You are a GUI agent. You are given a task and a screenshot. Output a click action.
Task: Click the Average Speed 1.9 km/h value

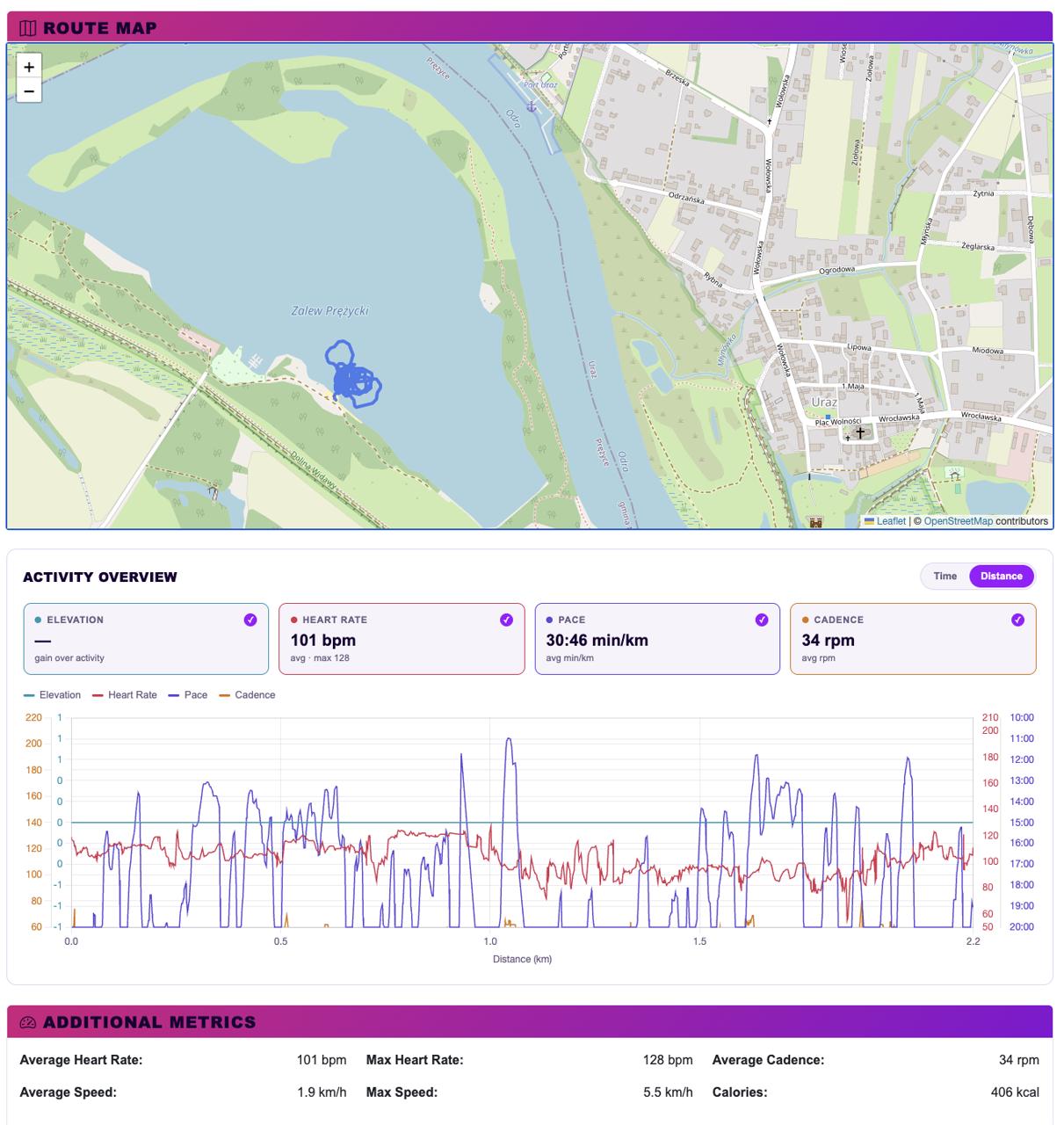[322, 1092]
